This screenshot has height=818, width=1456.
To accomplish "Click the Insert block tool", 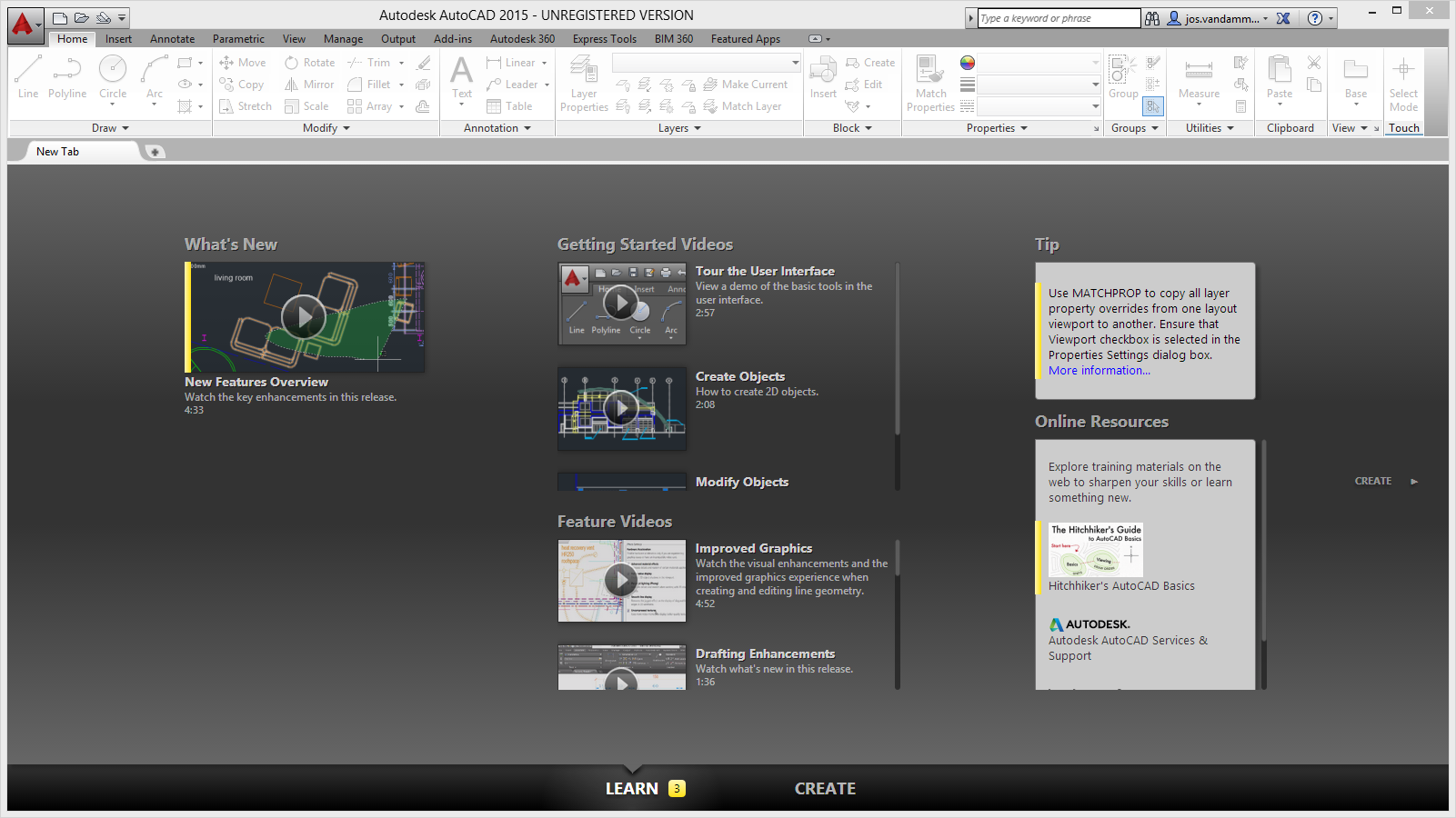I will click(823, 78).
